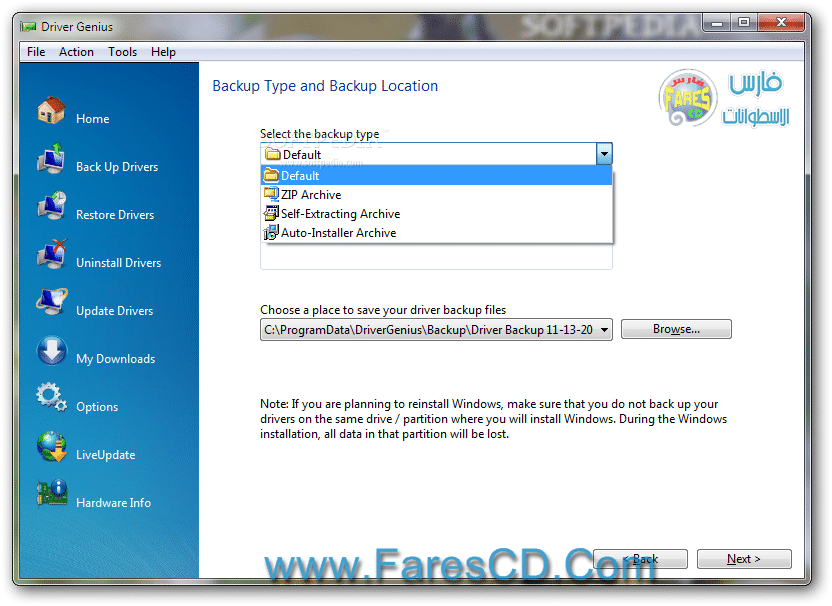The width and height of the screenshot is (832, 606).
Task: Open the My Downloads label
Action: [x=116, y=359]
